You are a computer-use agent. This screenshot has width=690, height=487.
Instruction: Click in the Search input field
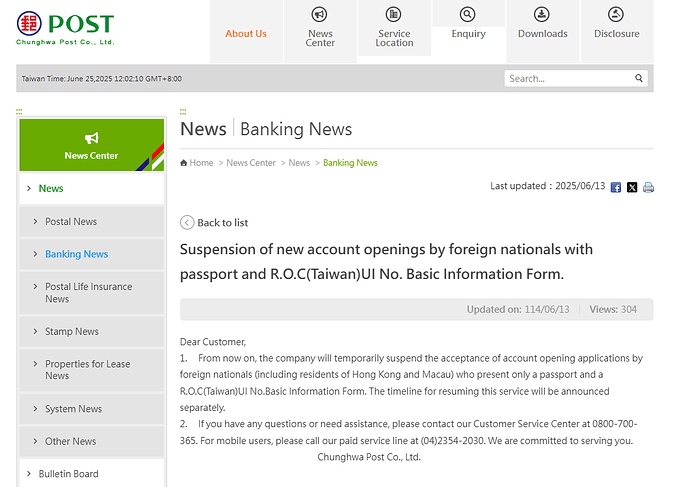(x=567, y=78)
